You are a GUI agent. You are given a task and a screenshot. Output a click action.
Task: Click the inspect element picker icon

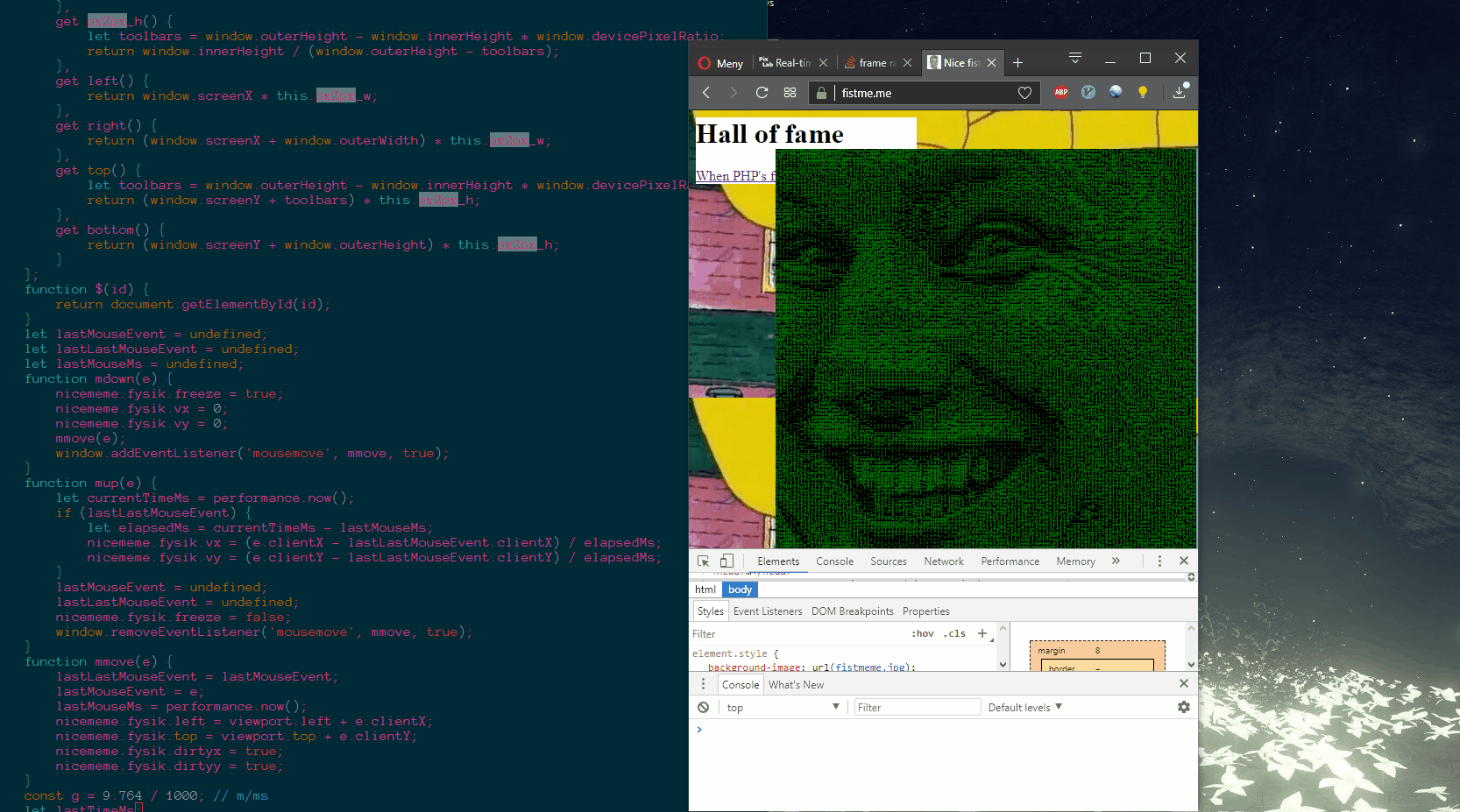703,561
